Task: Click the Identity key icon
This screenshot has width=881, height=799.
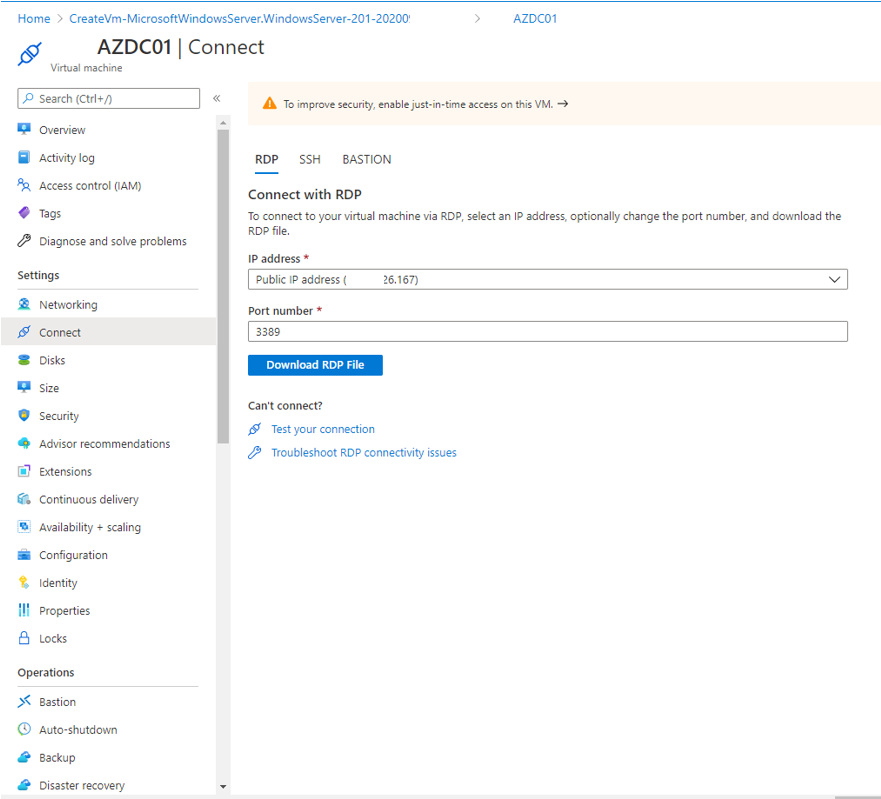Action: [x=24, y=582]
